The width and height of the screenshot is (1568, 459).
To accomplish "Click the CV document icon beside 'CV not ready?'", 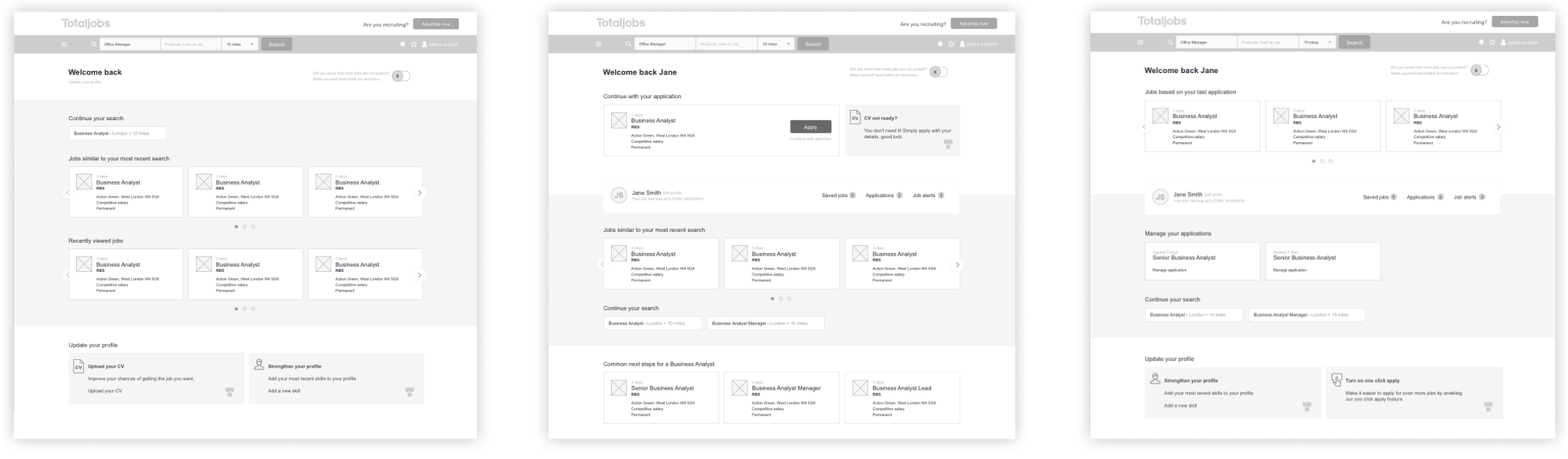I will (x=855, y=118).
